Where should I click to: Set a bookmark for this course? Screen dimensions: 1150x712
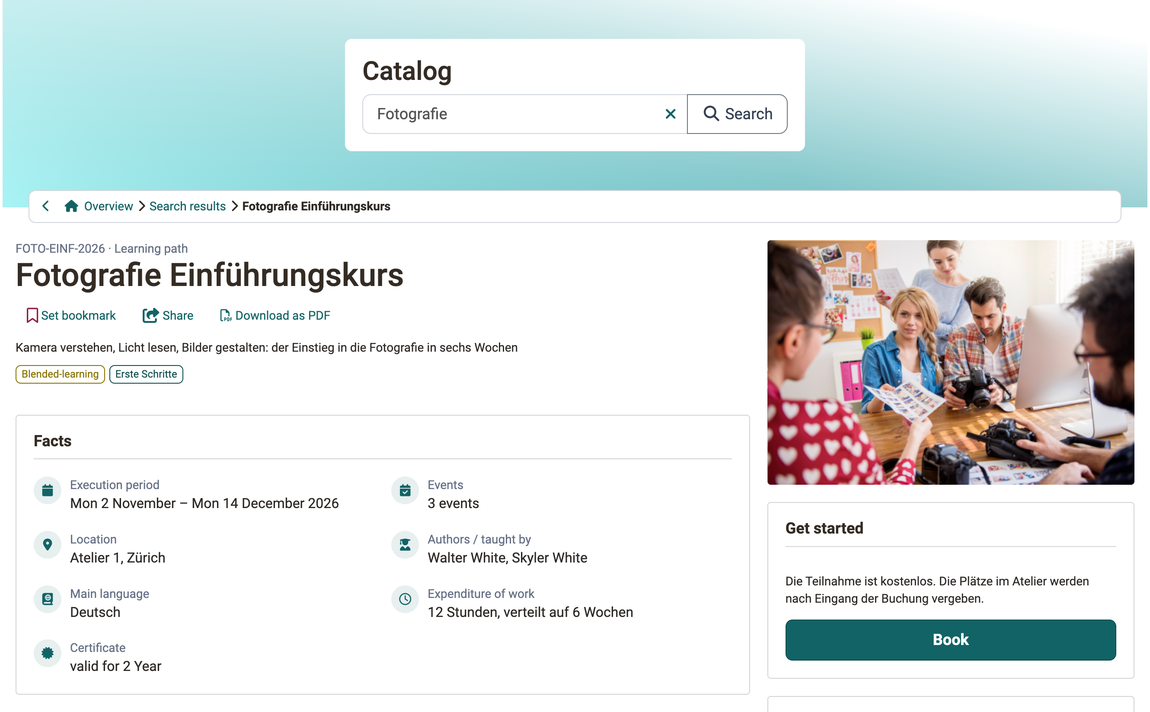pos(71,315)
